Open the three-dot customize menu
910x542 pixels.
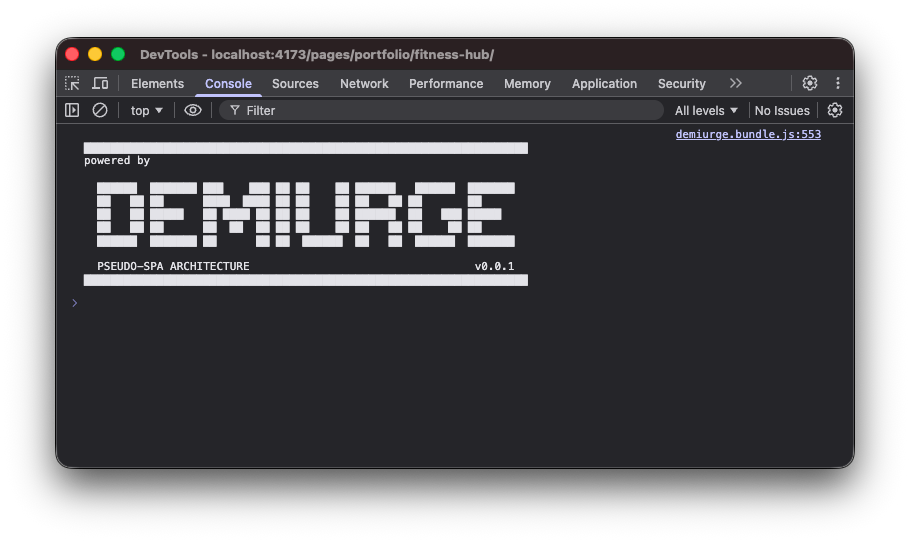(837, 83)
